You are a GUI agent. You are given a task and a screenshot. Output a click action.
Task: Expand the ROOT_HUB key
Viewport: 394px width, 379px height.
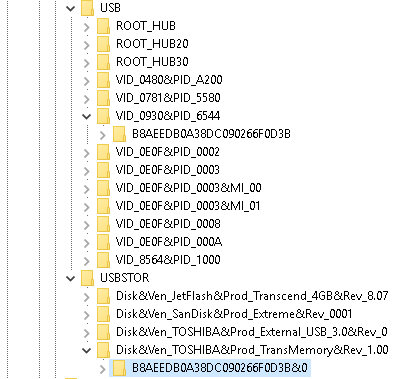87,26
